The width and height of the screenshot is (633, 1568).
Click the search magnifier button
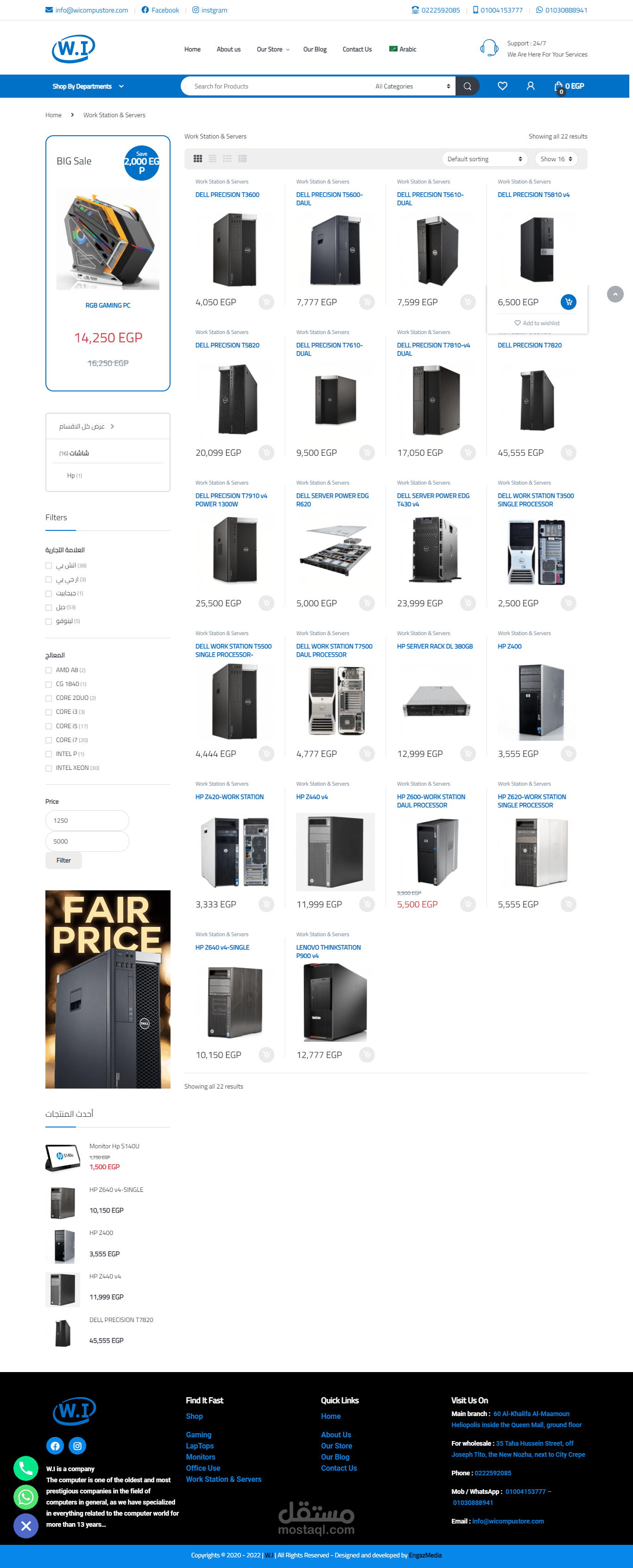[468, 87]
